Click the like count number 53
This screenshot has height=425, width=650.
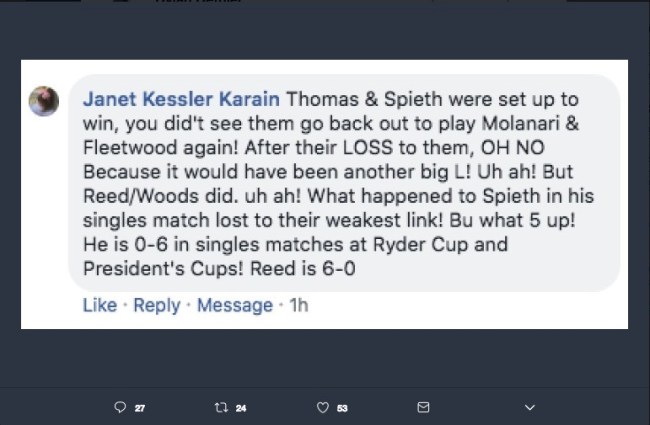[342, 408]
